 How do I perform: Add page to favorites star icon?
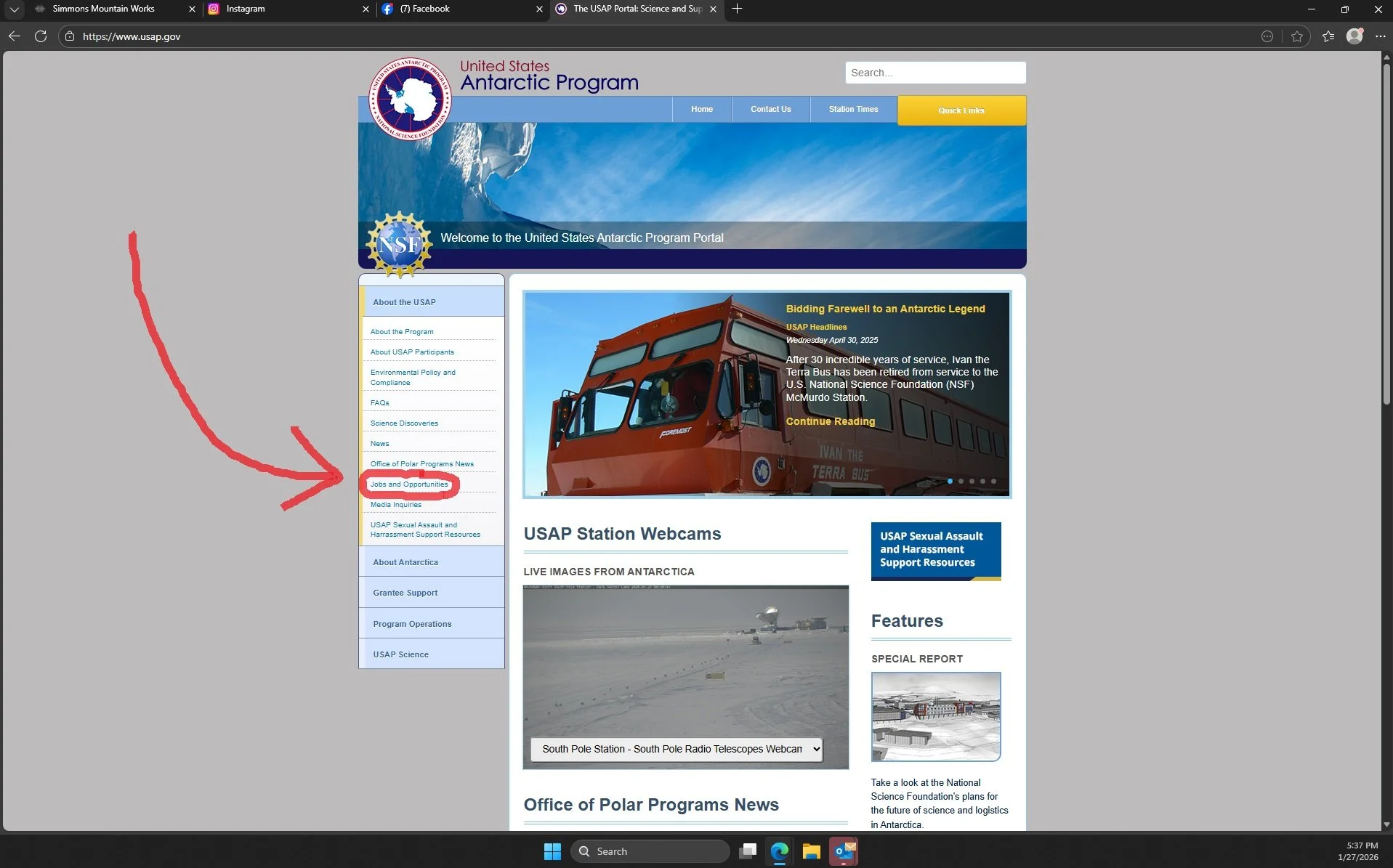pyautogui.click(x=1297, y=36)
